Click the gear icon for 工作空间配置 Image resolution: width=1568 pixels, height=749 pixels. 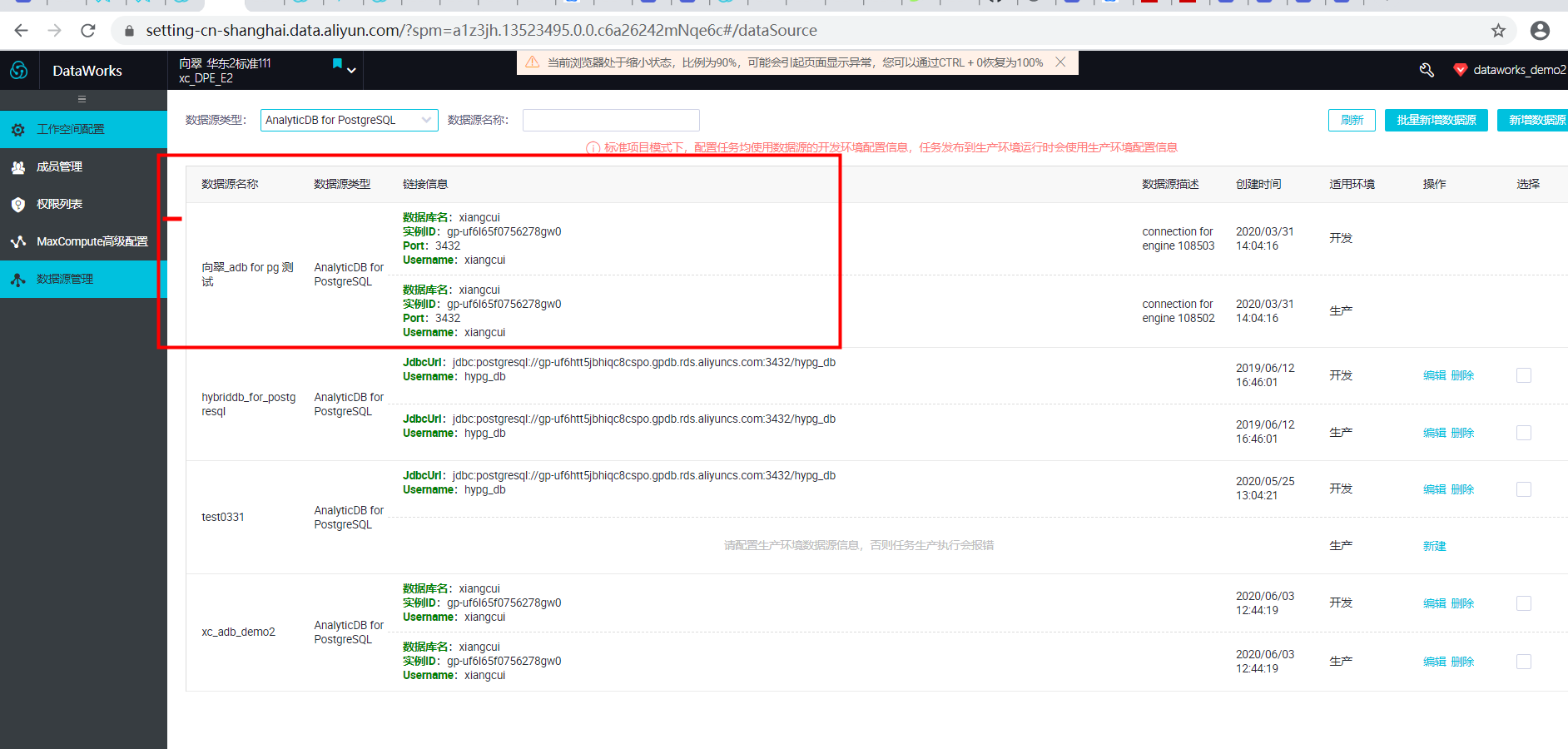18,130
